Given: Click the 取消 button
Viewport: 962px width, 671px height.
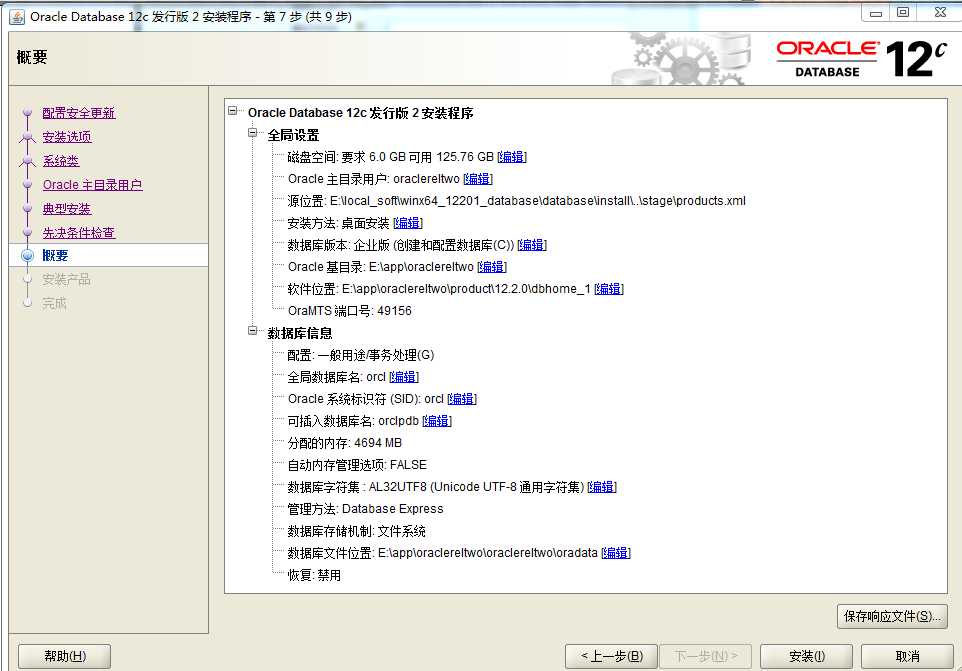Looking at the screenshot, I should click(x=907, y=656).
